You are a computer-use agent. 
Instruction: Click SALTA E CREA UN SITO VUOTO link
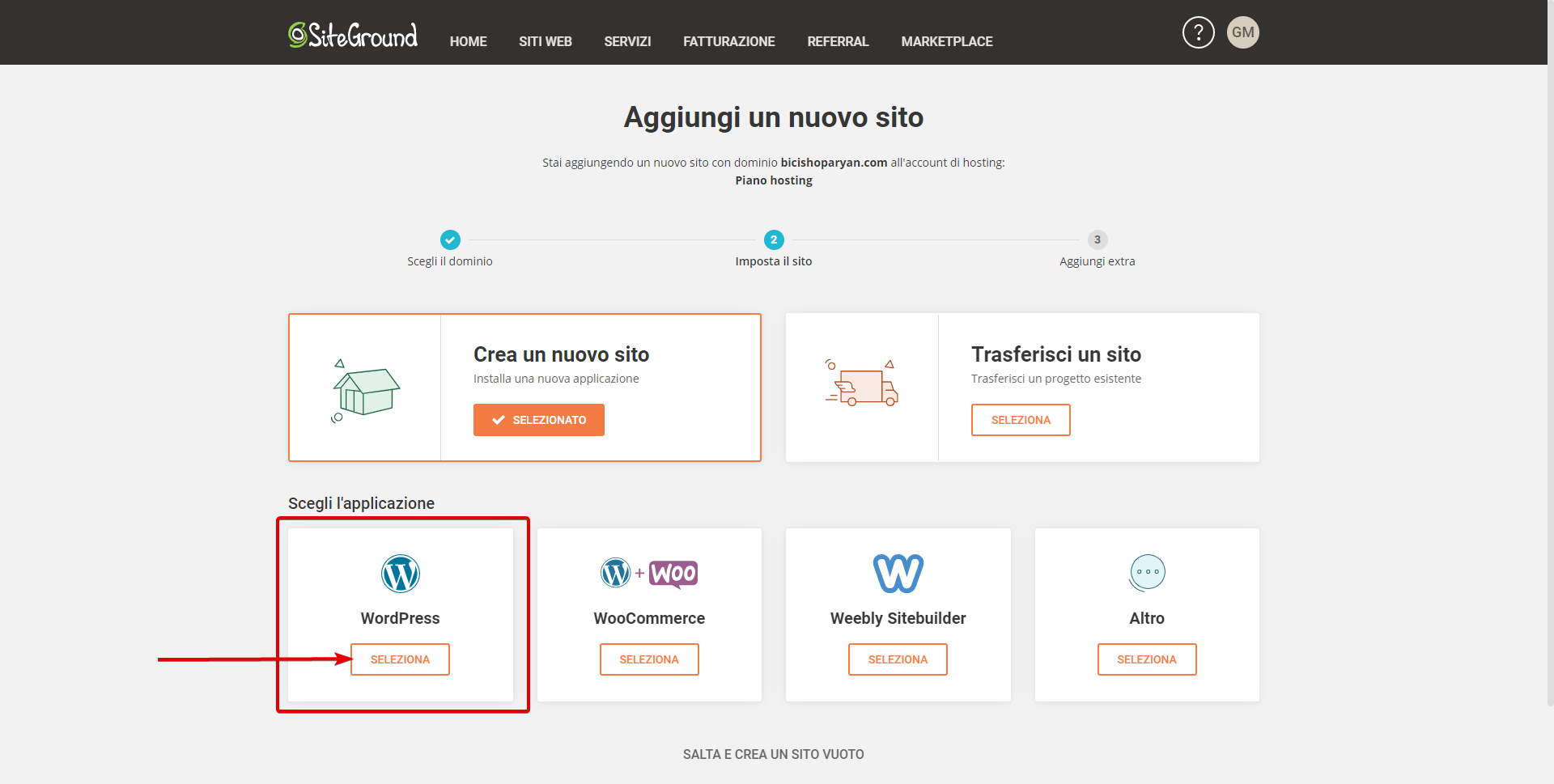773,754
